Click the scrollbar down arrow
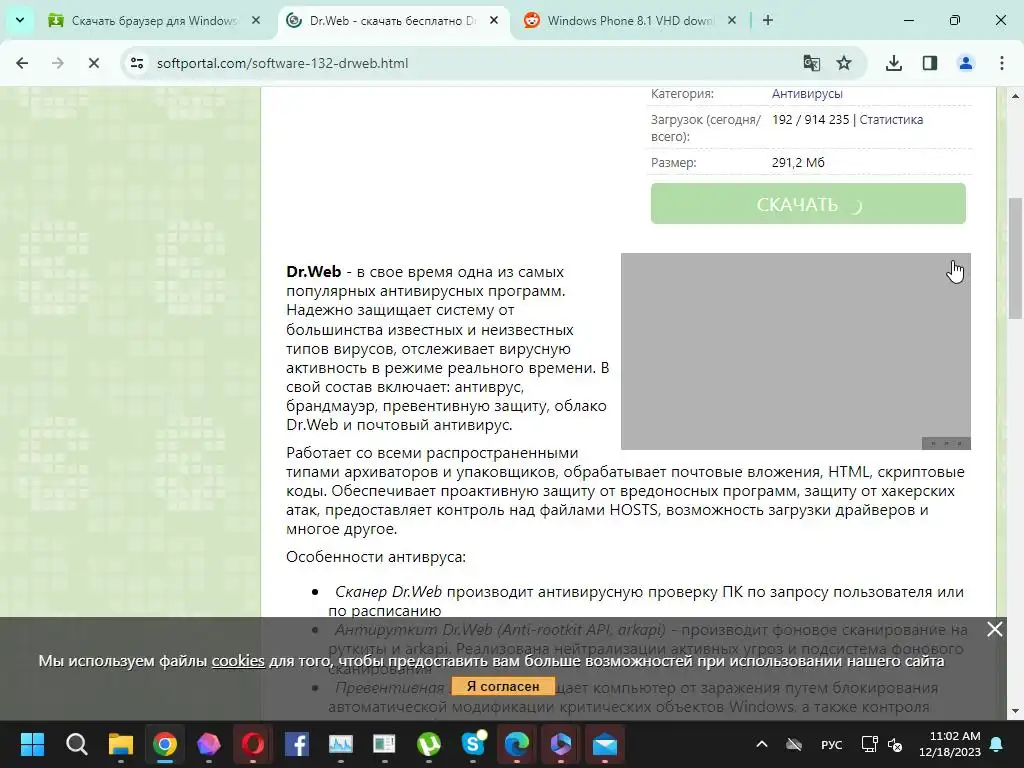The height and width of the screenshot is (768, 1024). pos(1016,711)
